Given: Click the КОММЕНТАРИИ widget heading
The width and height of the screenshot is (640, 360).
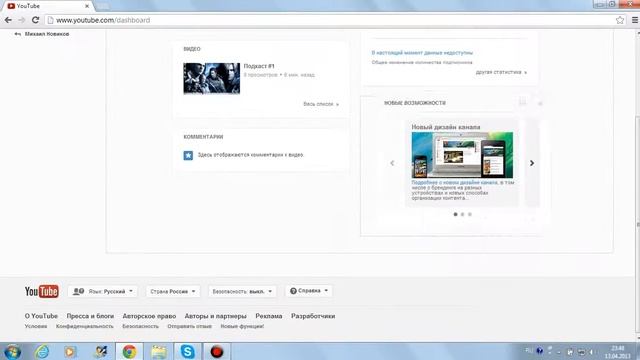Looking at the screenshot, I should coord(203,137).
